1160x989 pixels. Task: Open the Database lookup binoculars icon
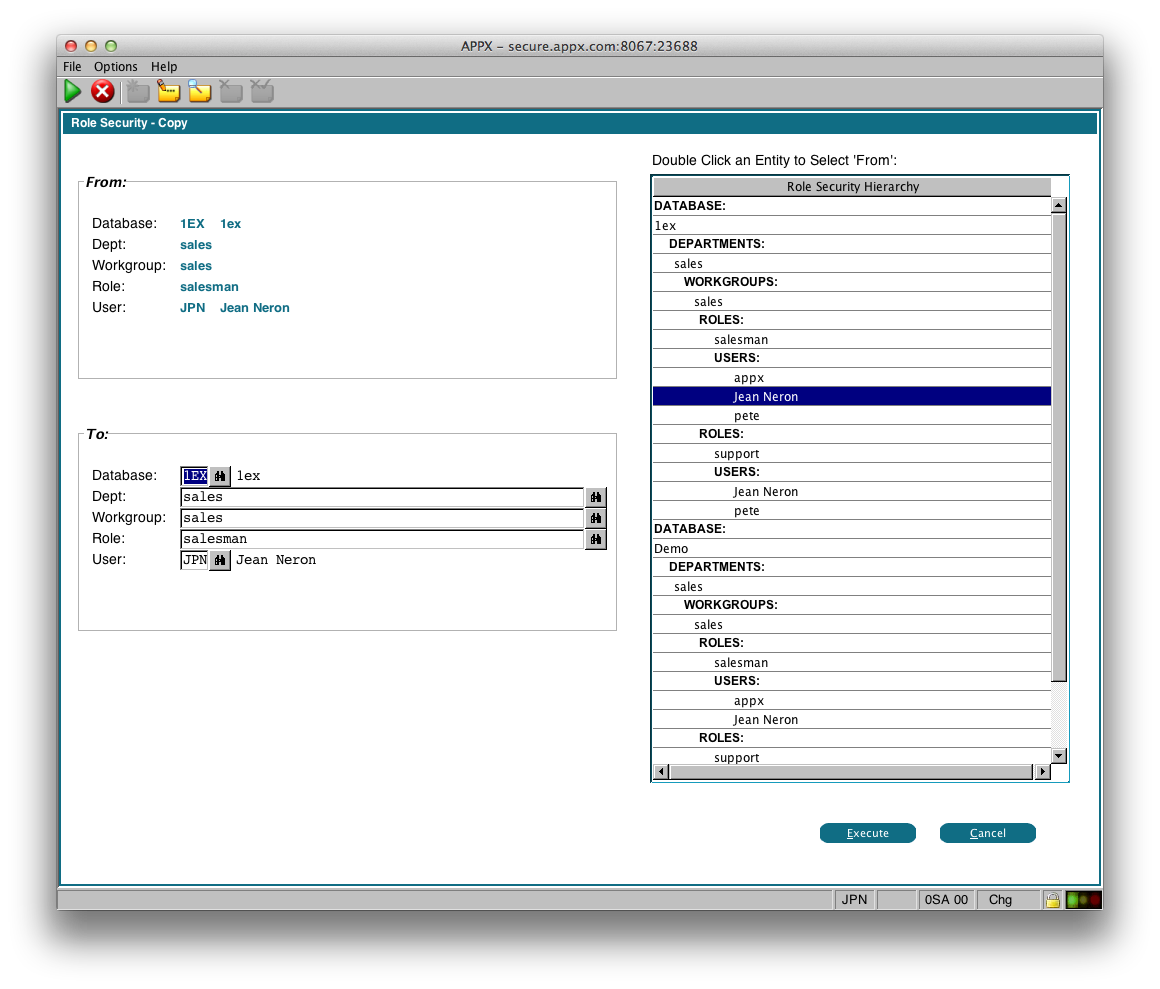coord(219,476)
